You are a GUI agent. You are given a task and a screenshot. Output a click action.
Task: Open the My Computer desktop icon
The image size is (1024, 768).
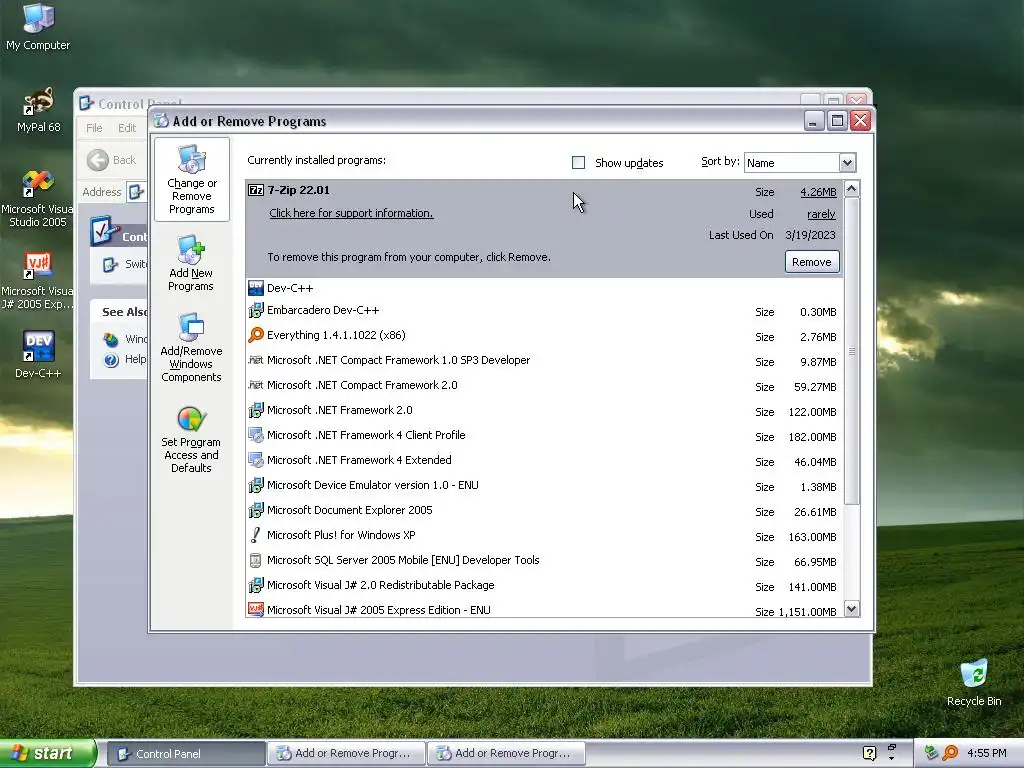point(38,18)
